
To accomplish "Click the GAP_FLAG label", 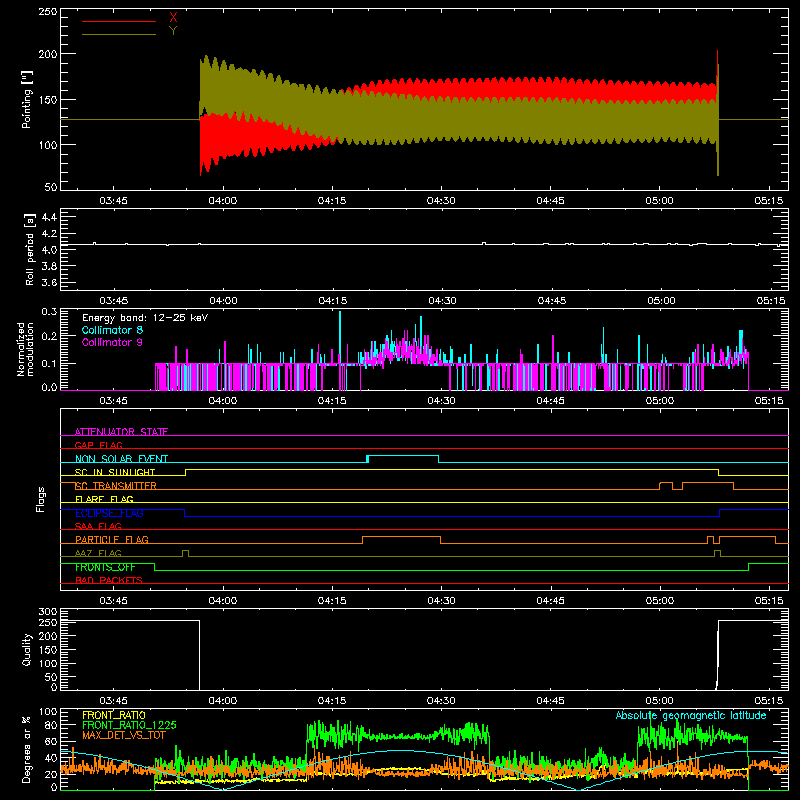I will (x=99, y=445).
